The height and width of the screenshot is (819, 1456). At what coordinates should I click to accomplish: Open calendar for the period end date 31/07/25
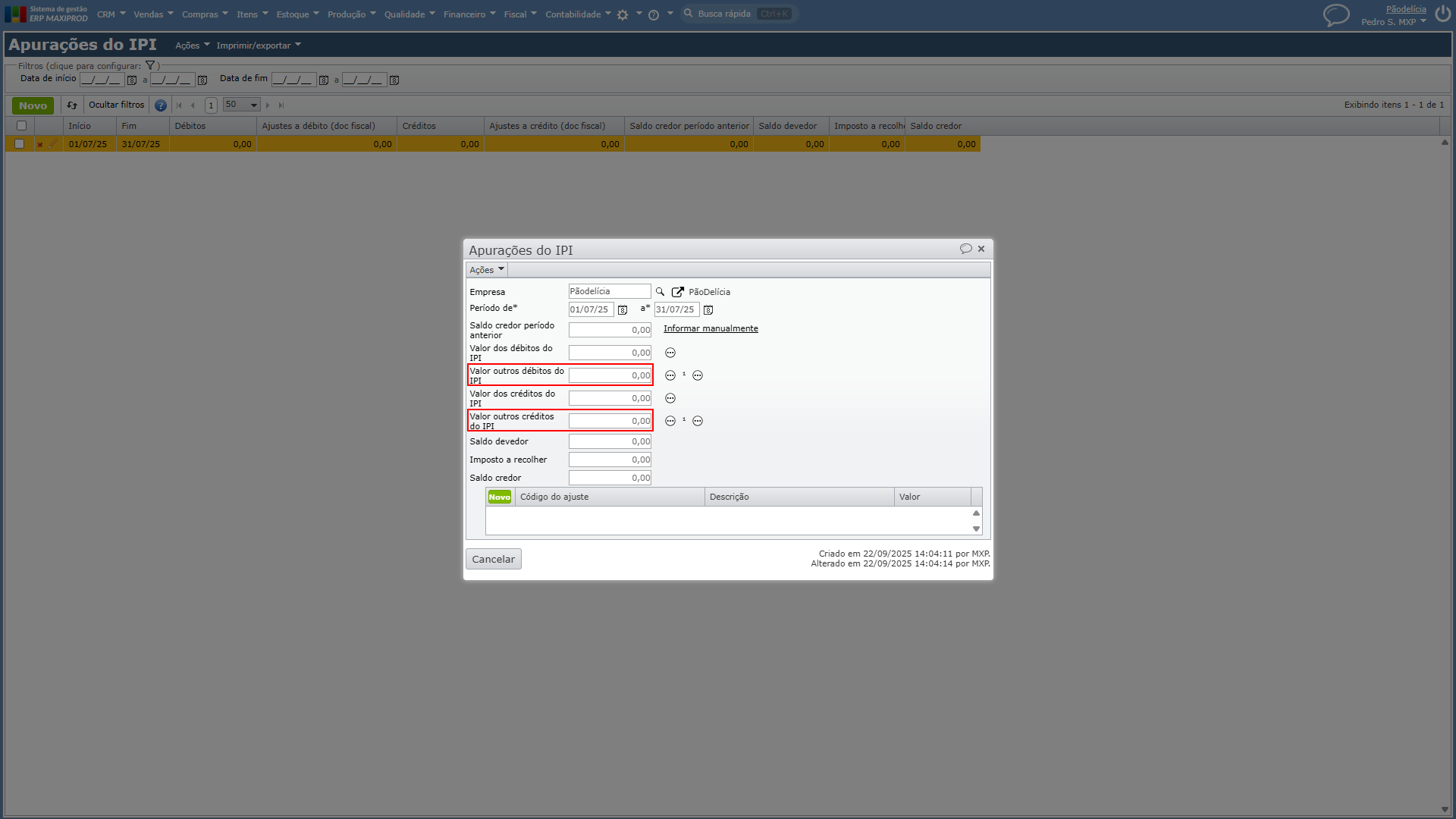[708, 310]
